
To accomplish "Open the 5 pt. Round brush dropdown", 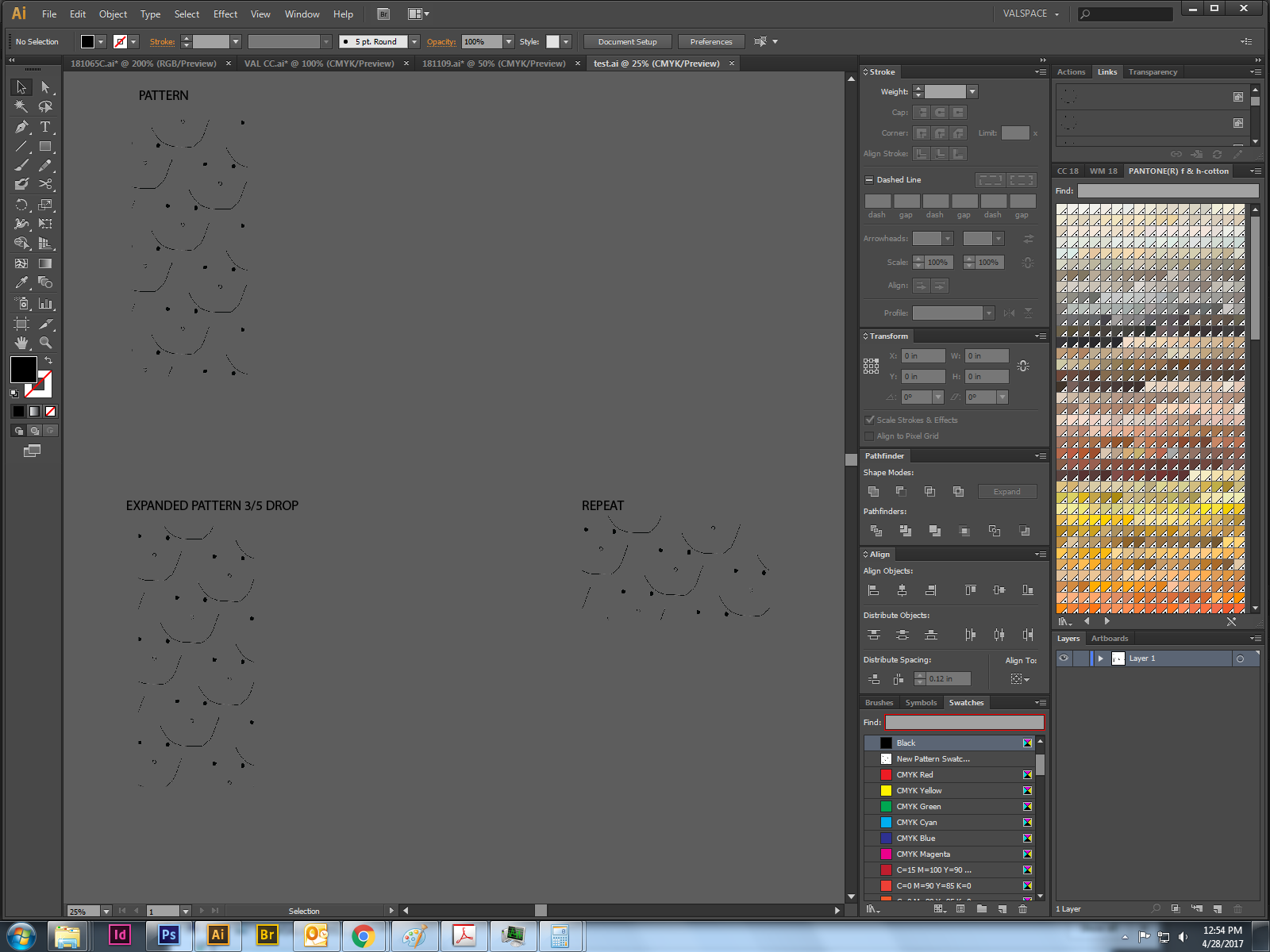I will click(414, 42).
